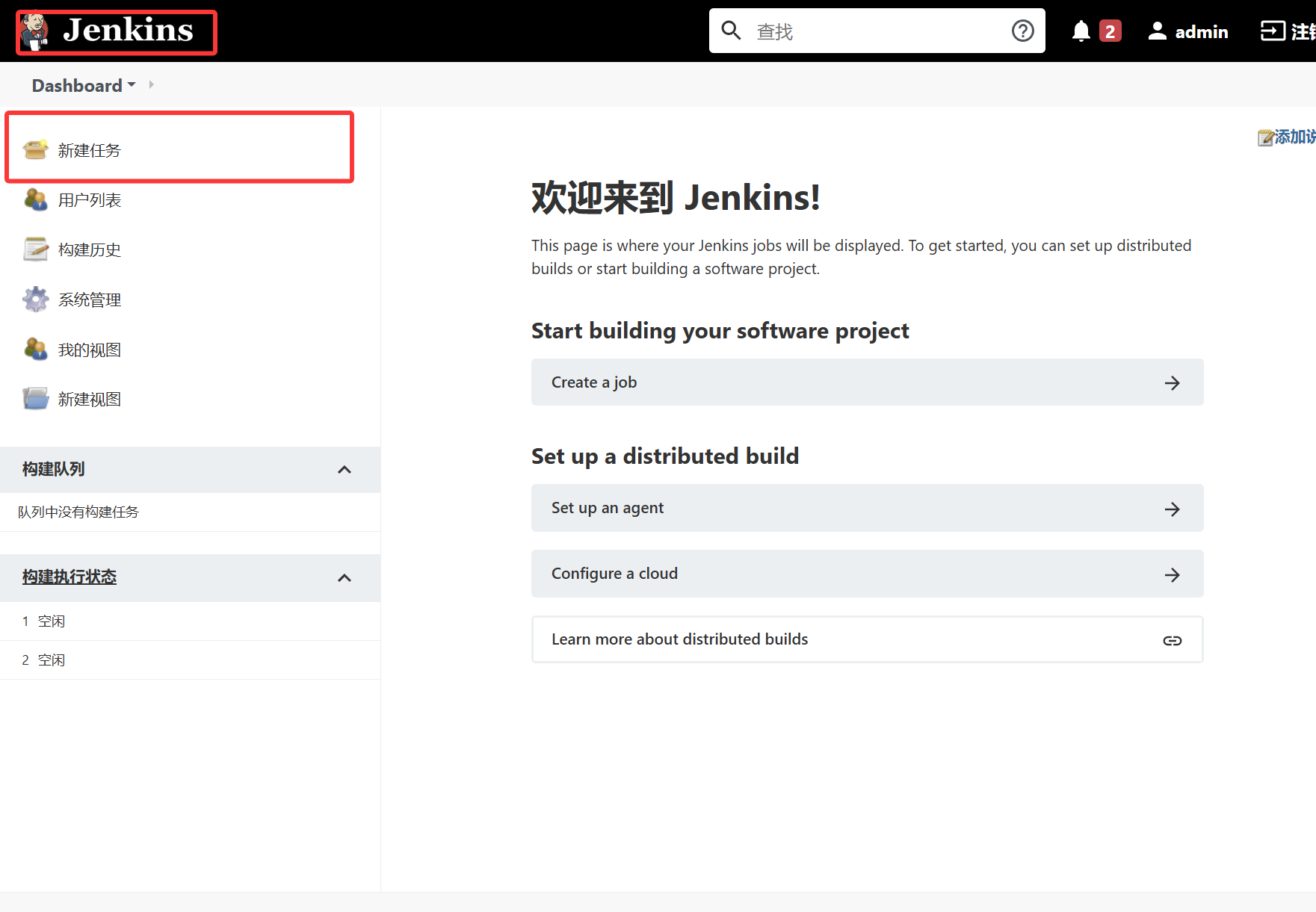Open the Dashboard breadcrumb link
Screen dimensions: 1316x912
(x=77, y=85)
